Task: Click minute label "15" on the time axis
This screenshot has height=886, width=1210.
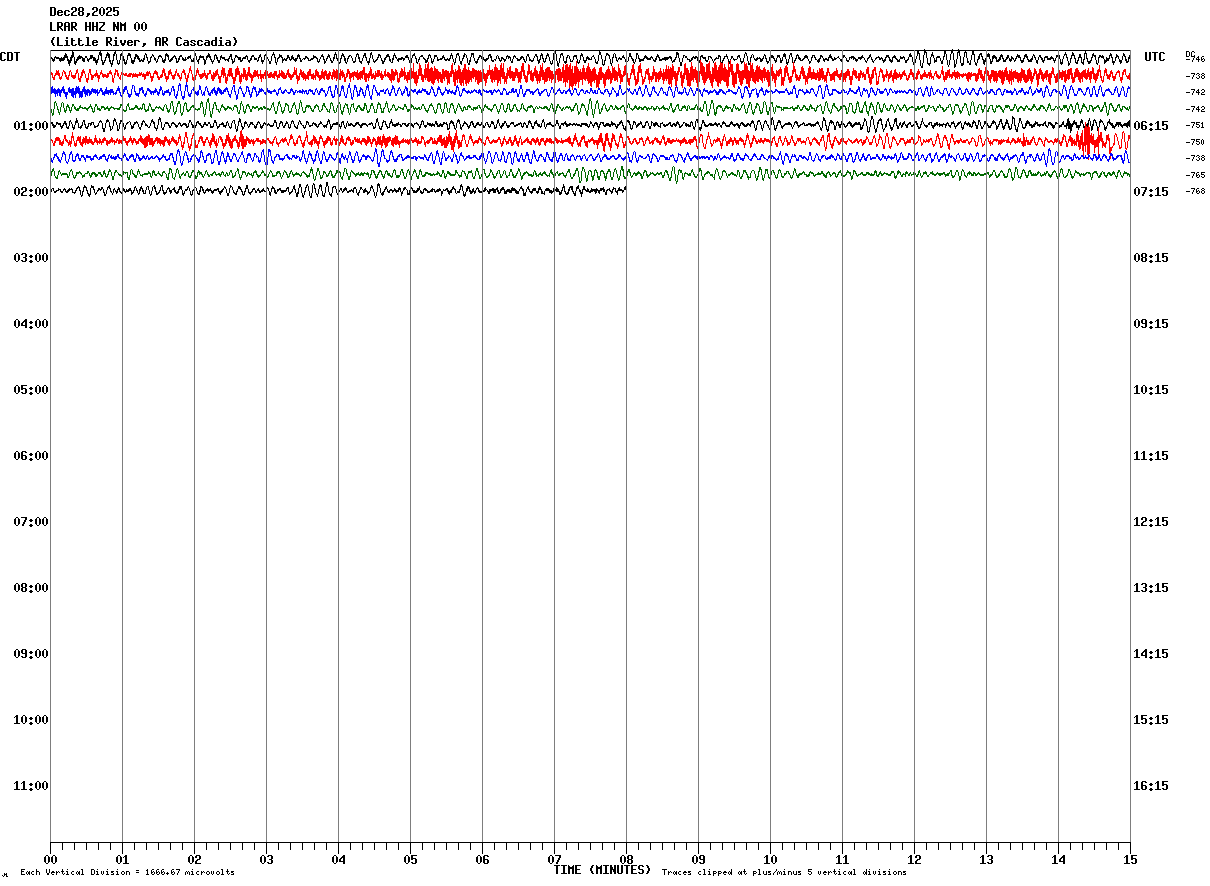Action: pyautogui.click(x=1130, y=859)
